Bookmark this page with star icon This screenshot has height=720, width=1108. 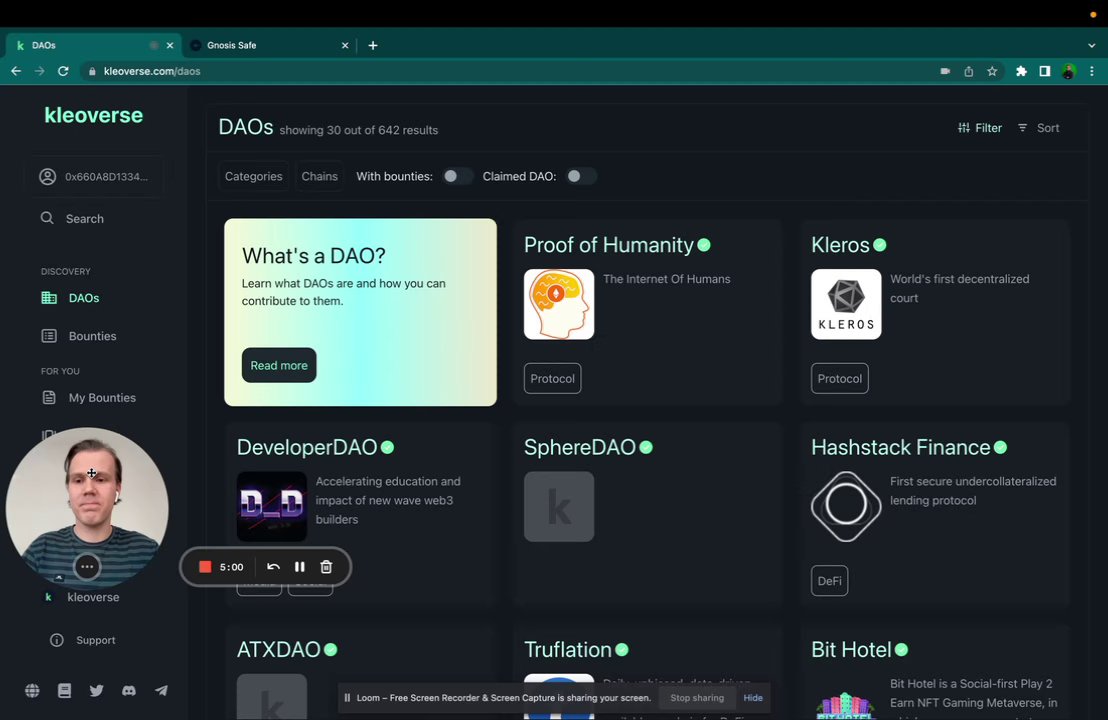(992, 71)
